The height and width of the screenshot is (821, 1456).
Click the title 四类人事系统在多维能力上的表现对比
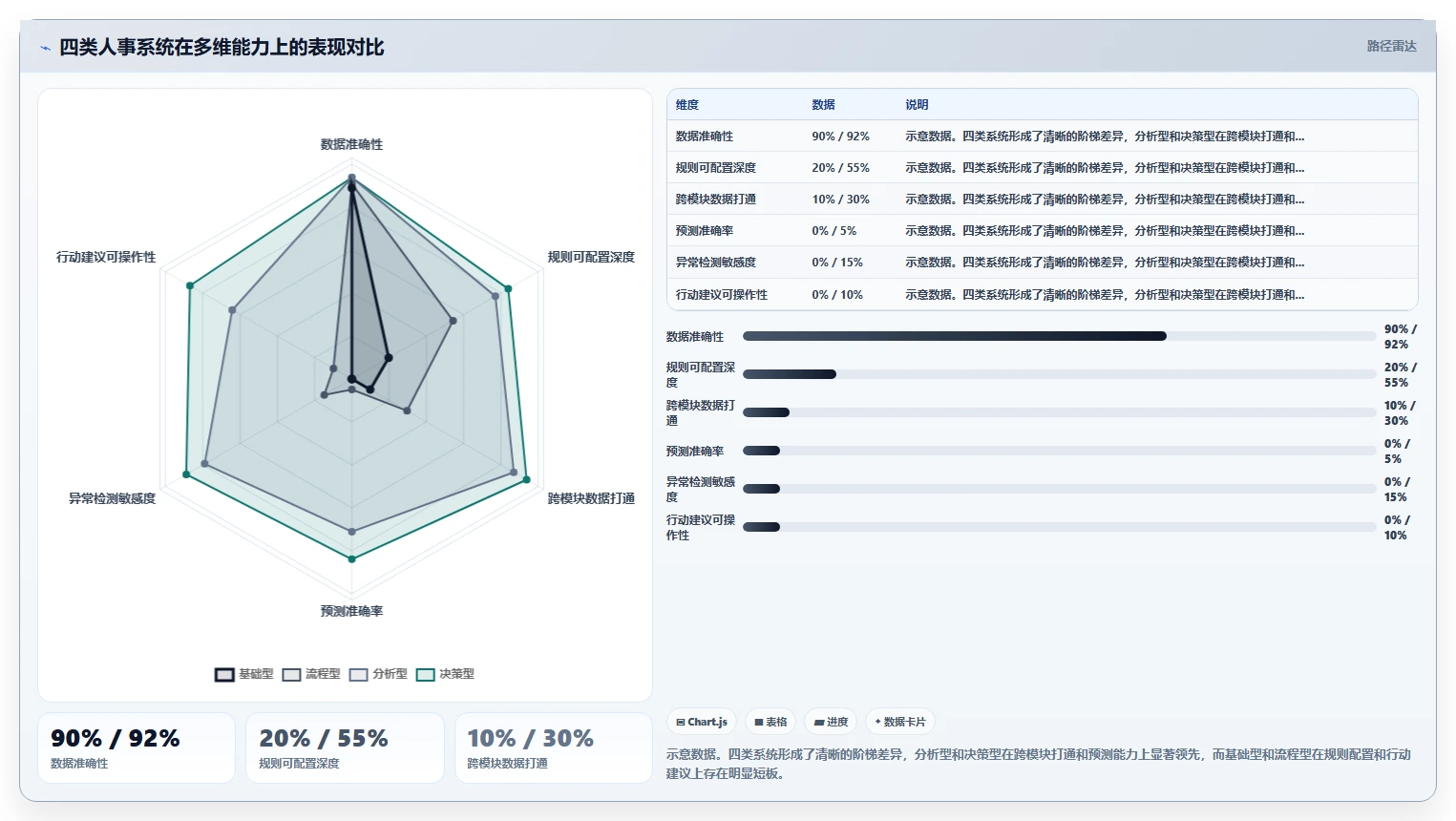tap(222, 47)
